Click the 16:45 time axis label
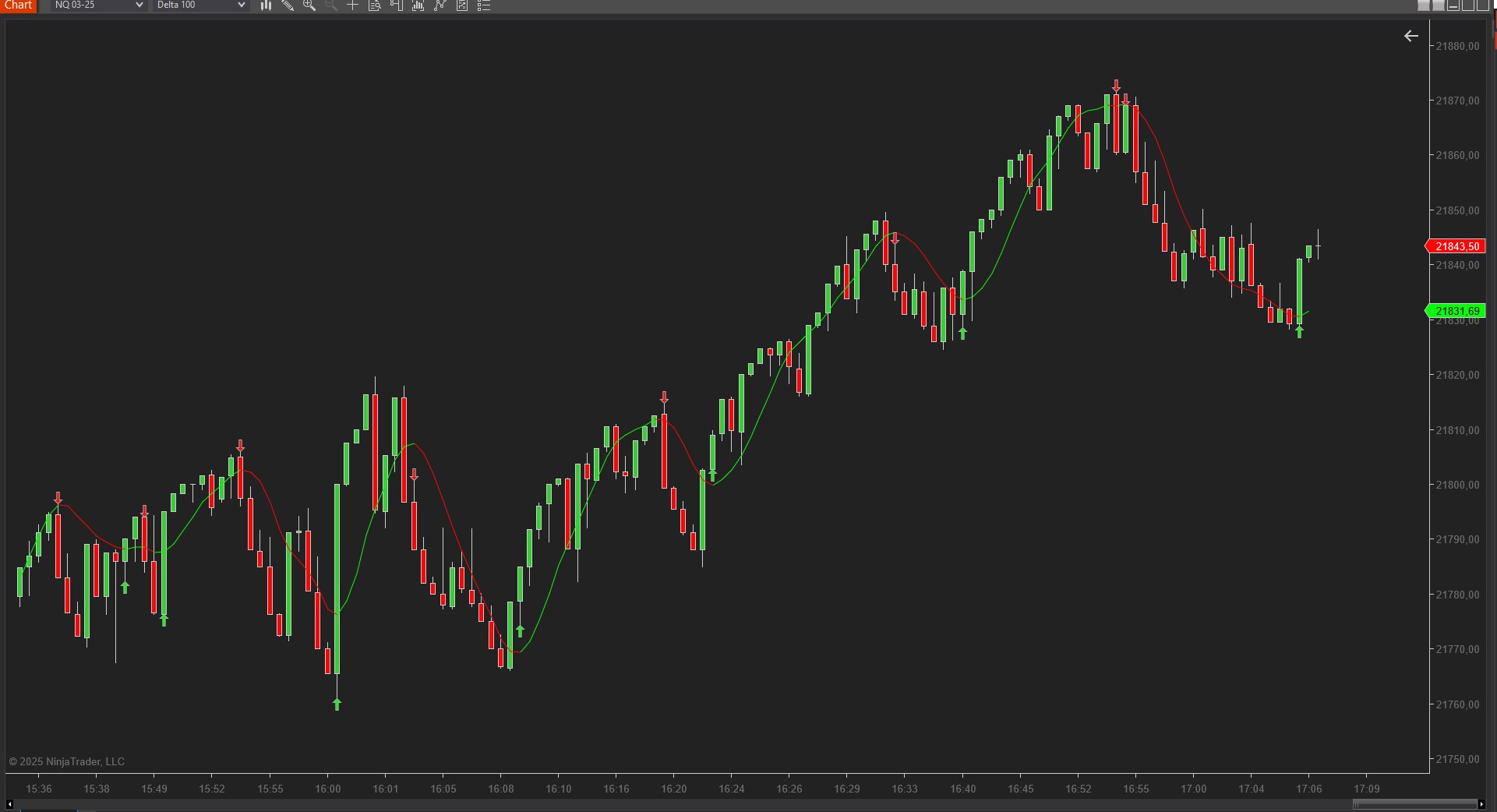Screen dimensions: 1497x812 click(1021, 789)
